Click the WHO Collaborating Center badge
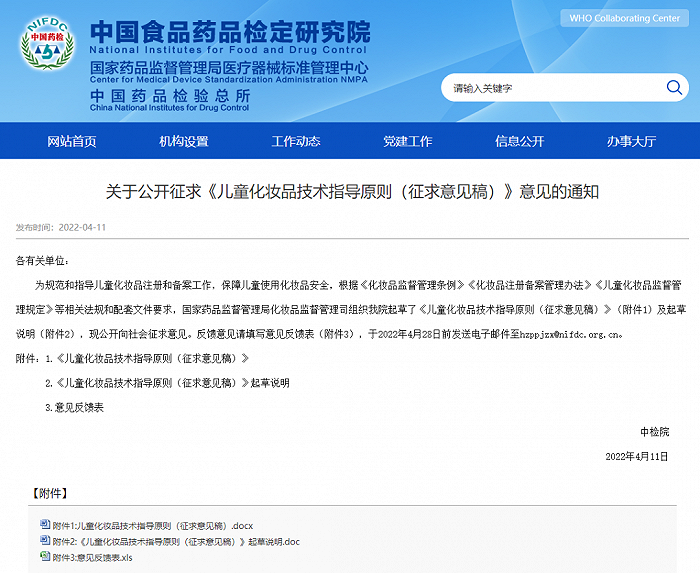 point(625,18)
